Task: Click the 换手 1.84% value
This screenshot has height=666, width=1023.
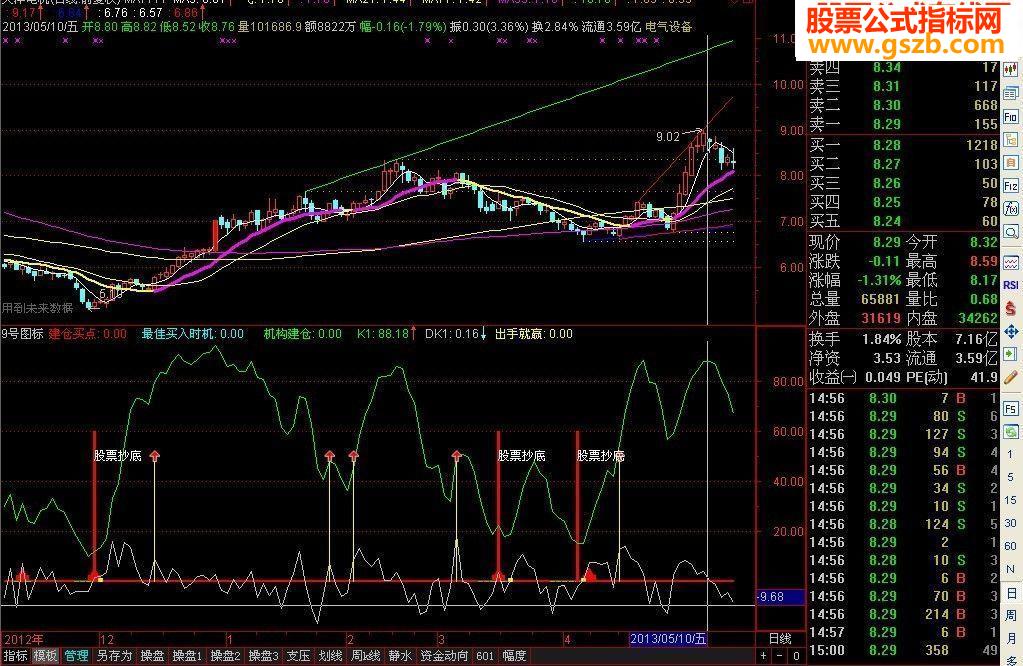Action: pos(882,339)
